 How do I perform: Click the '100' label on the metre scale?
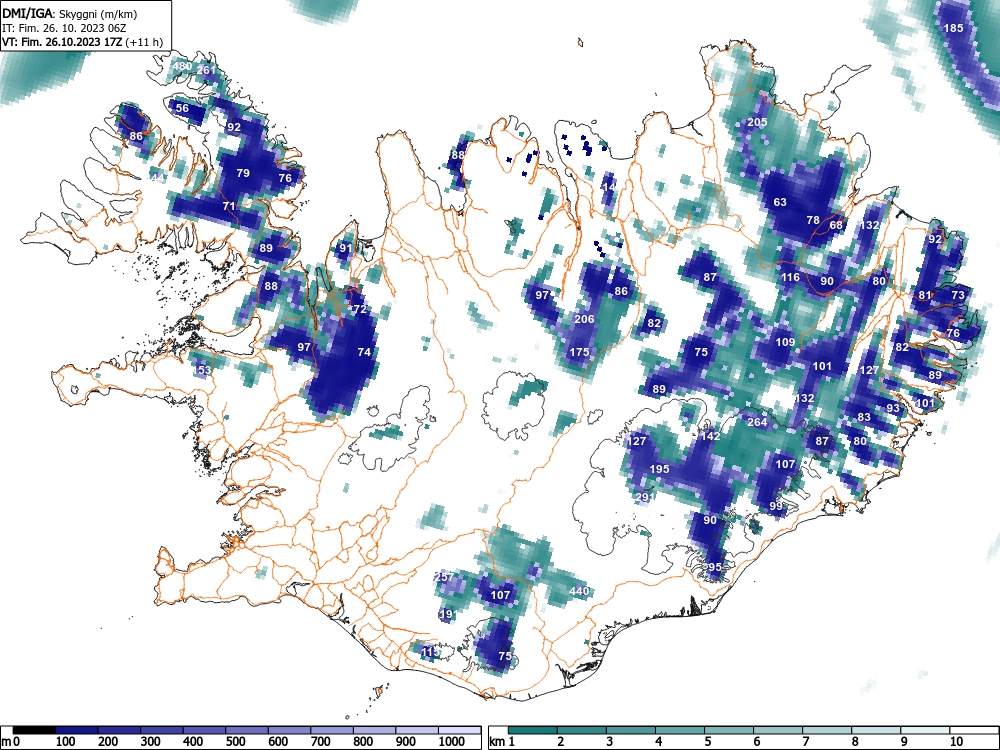coord(66,742)
